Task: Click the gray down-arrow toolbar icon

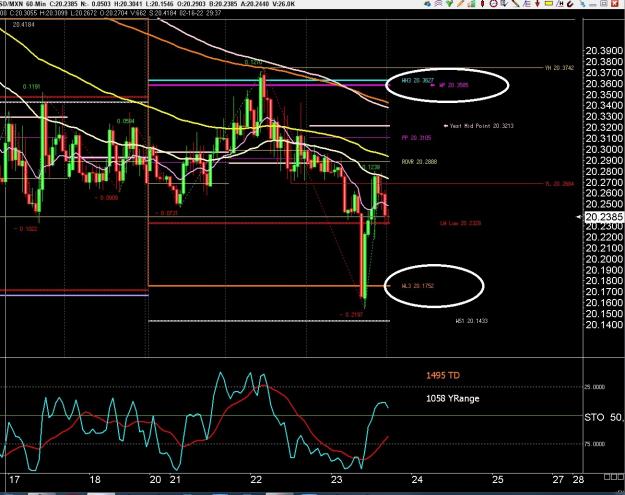Action: pos(505,4)
